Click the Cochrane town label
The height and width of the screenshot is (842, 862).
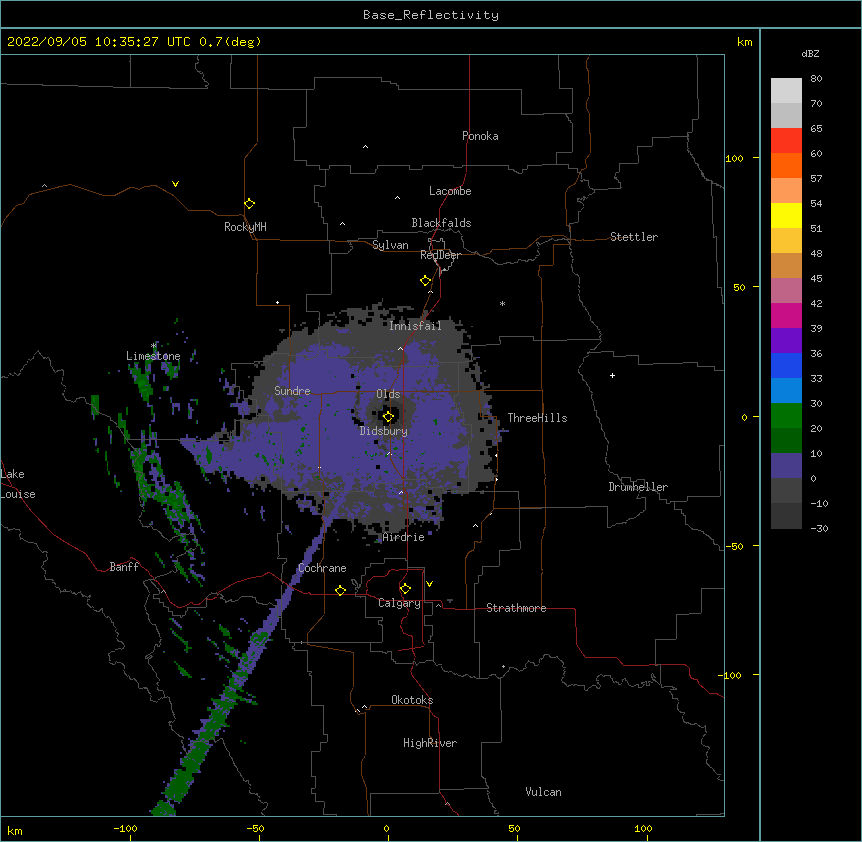pos(322,568)
